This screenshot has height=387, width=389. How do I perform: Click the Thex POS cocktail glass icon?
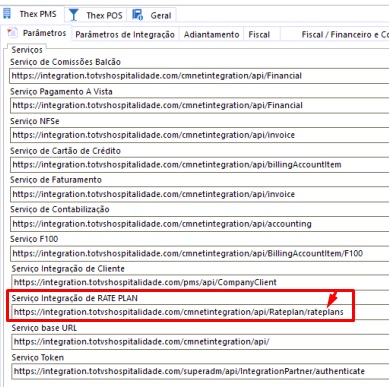tap(73, 15)
